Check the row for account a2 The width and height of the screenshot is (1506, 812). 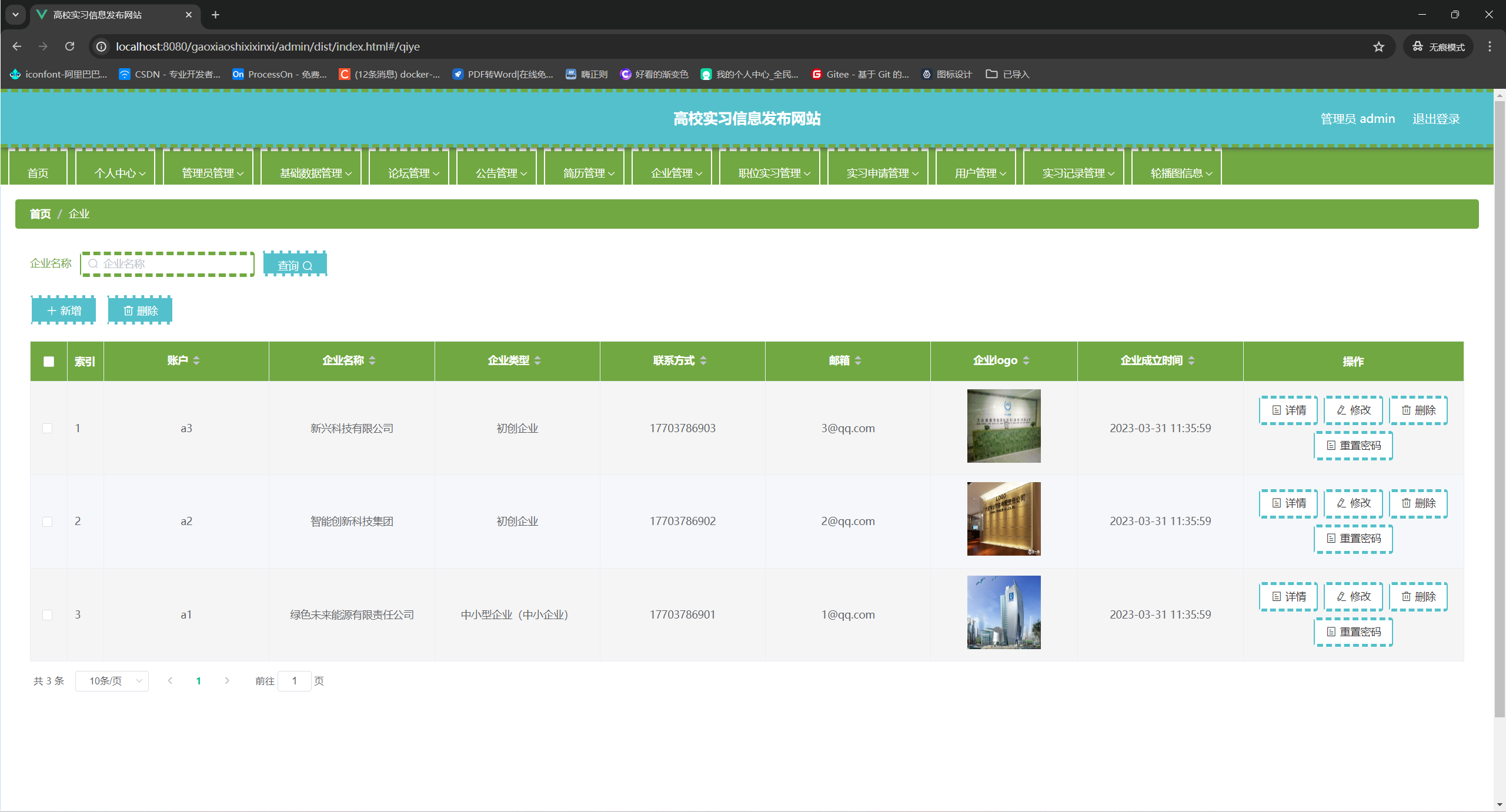pos(48,522)
